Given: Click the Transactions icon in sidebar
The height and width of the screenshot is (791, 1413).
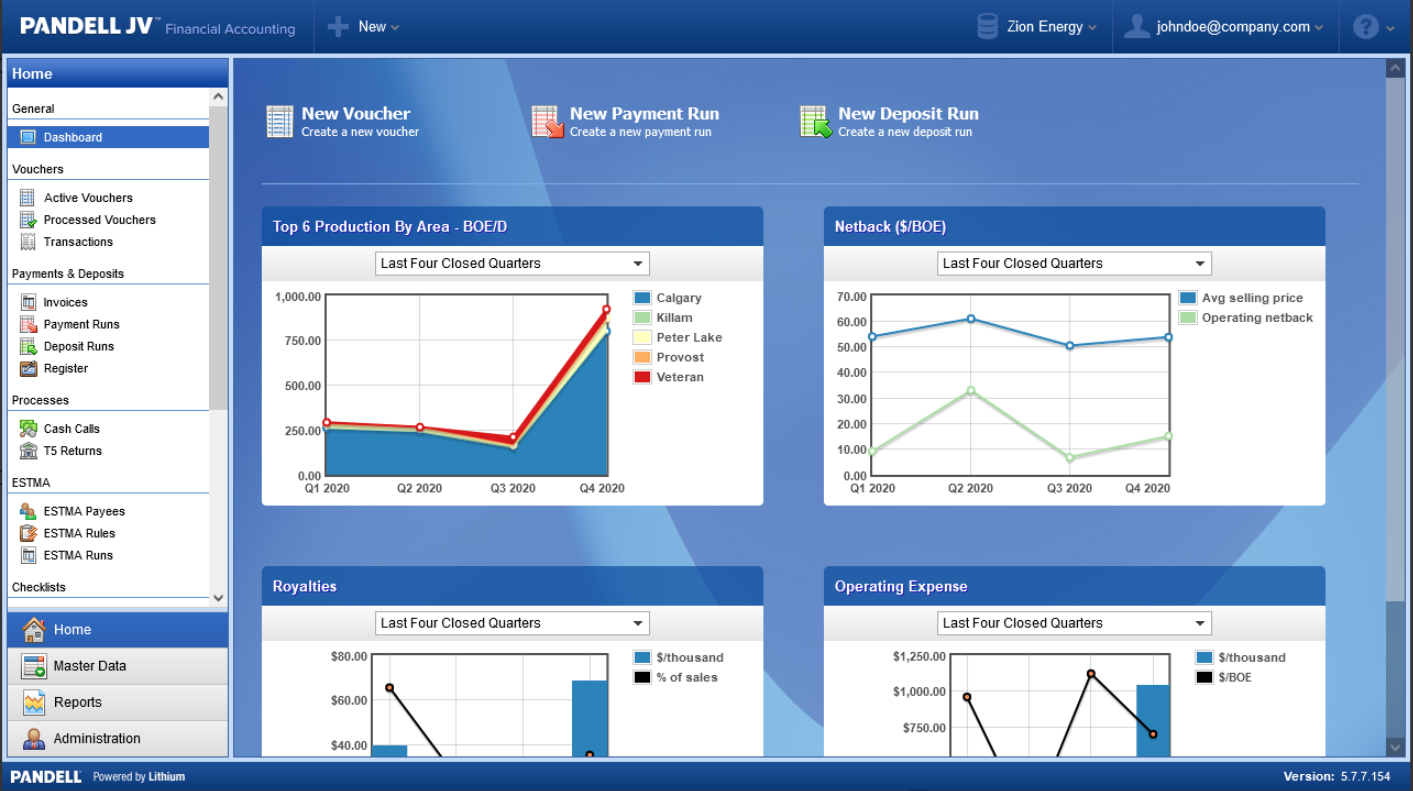Looking at the screenshot, I should tap(28, 242).
